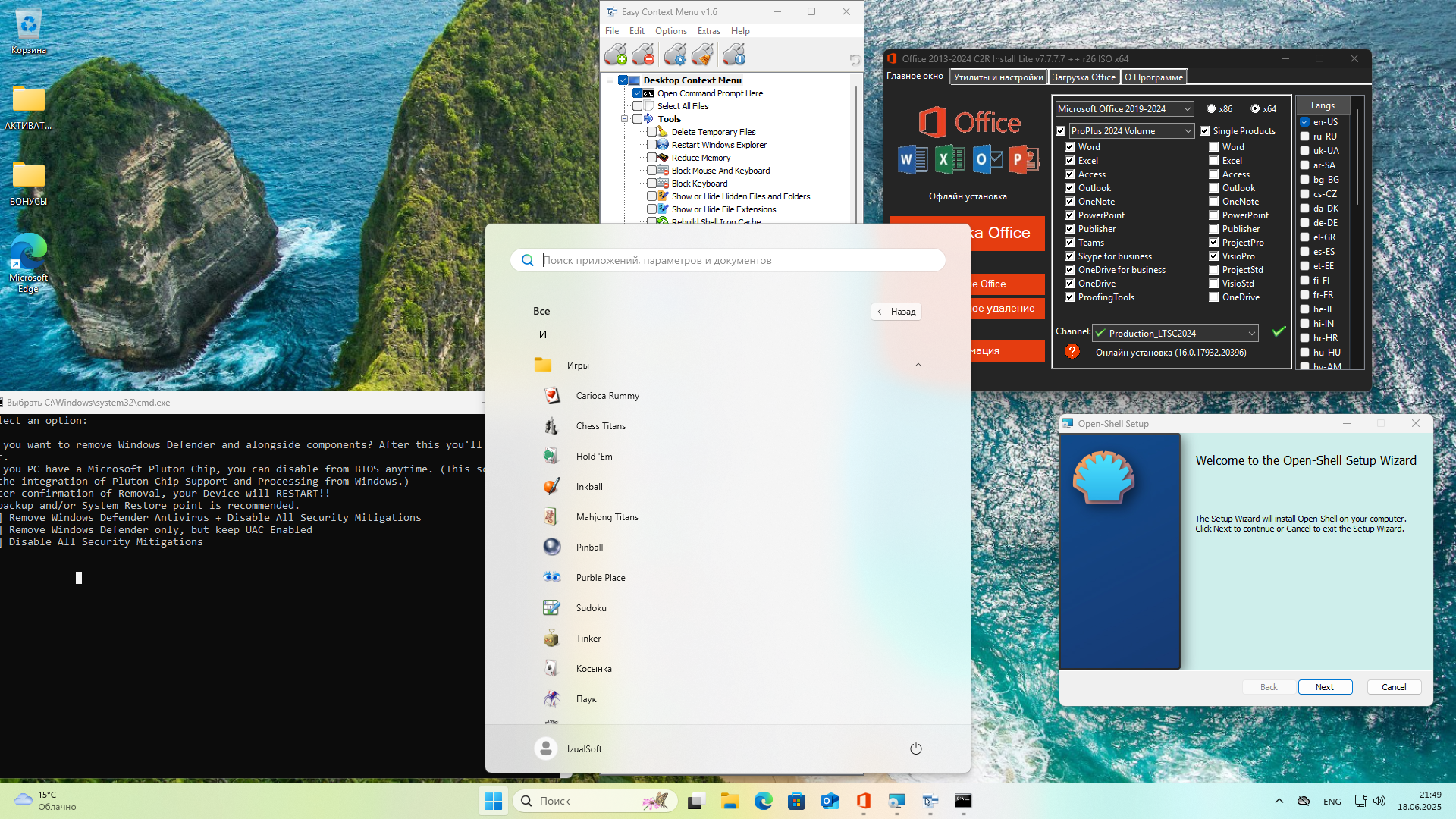Click the add-item mouse icon in Easy Context Menu

click(x=616, y=55)
